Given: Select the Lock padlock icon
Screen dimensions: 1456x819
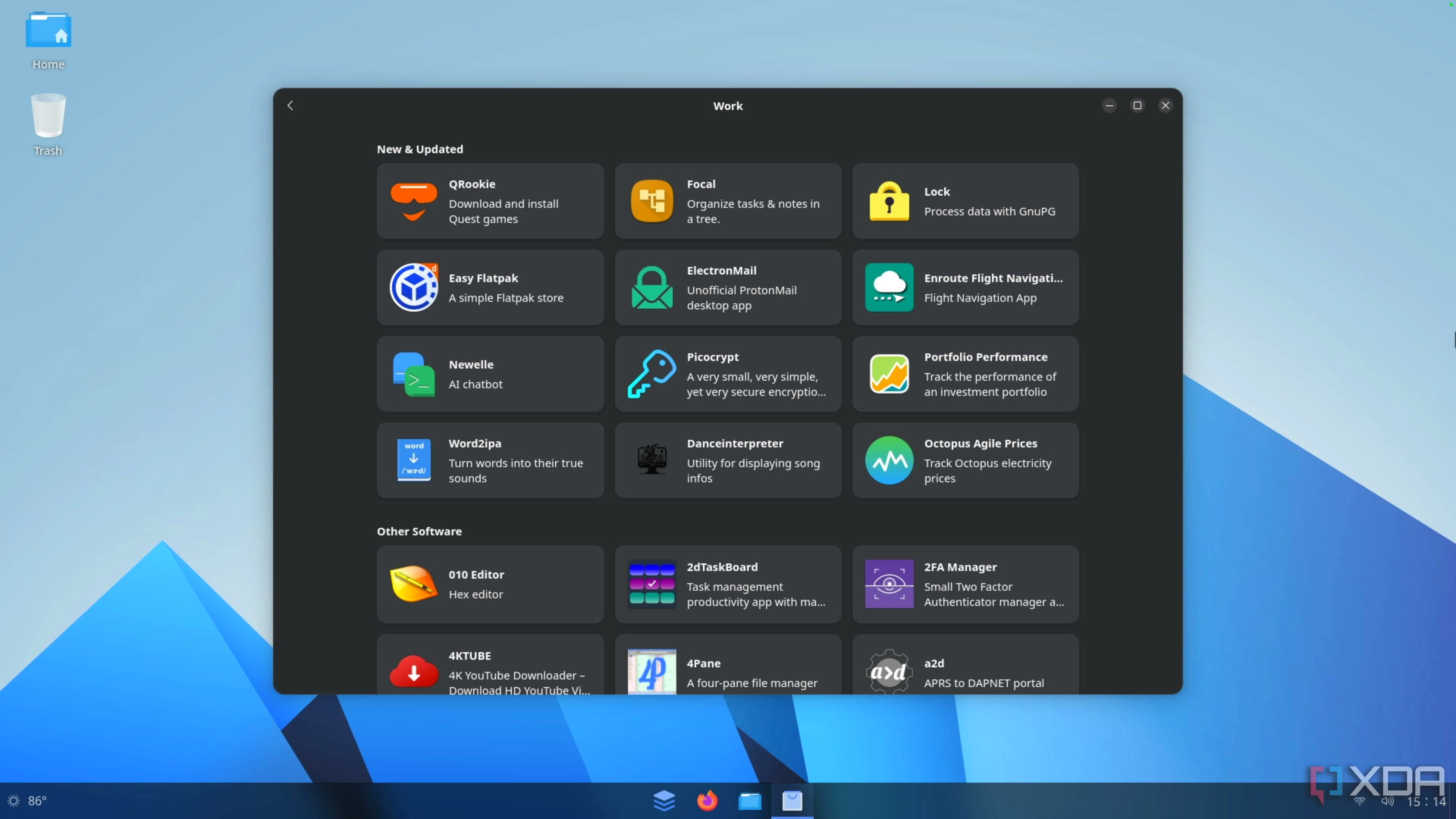Looking at the screenshot, I should (x=889, y=201).
